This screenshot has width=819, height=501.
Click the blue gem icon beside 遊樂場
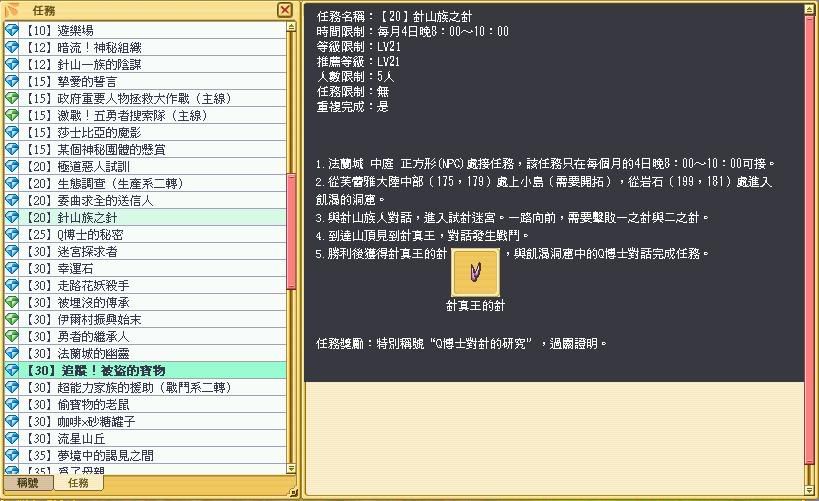(x=12, y=31)
